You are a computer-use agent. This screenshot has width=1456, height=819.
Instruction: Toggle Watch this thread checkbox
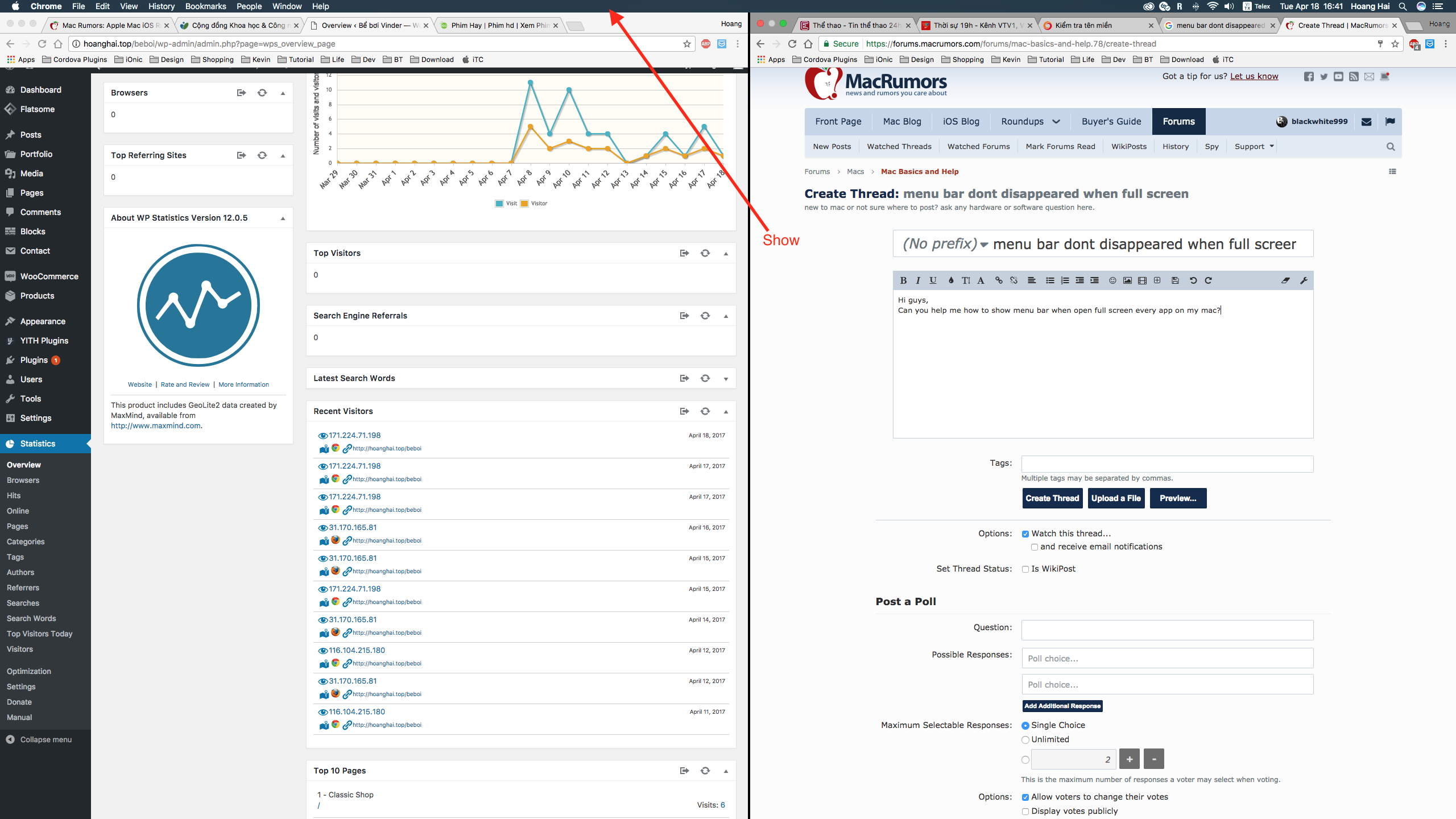point(1025,534)
